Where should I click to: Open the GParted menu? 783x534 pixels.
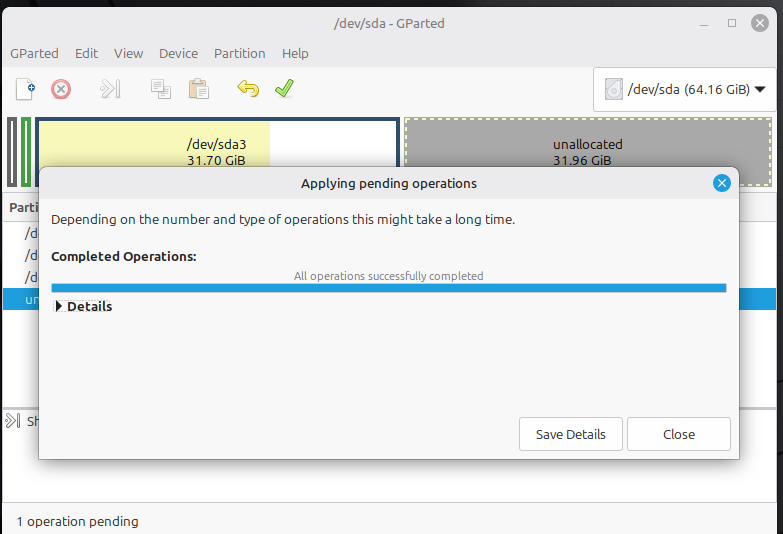pyautogui.click(x=34, y=53)
